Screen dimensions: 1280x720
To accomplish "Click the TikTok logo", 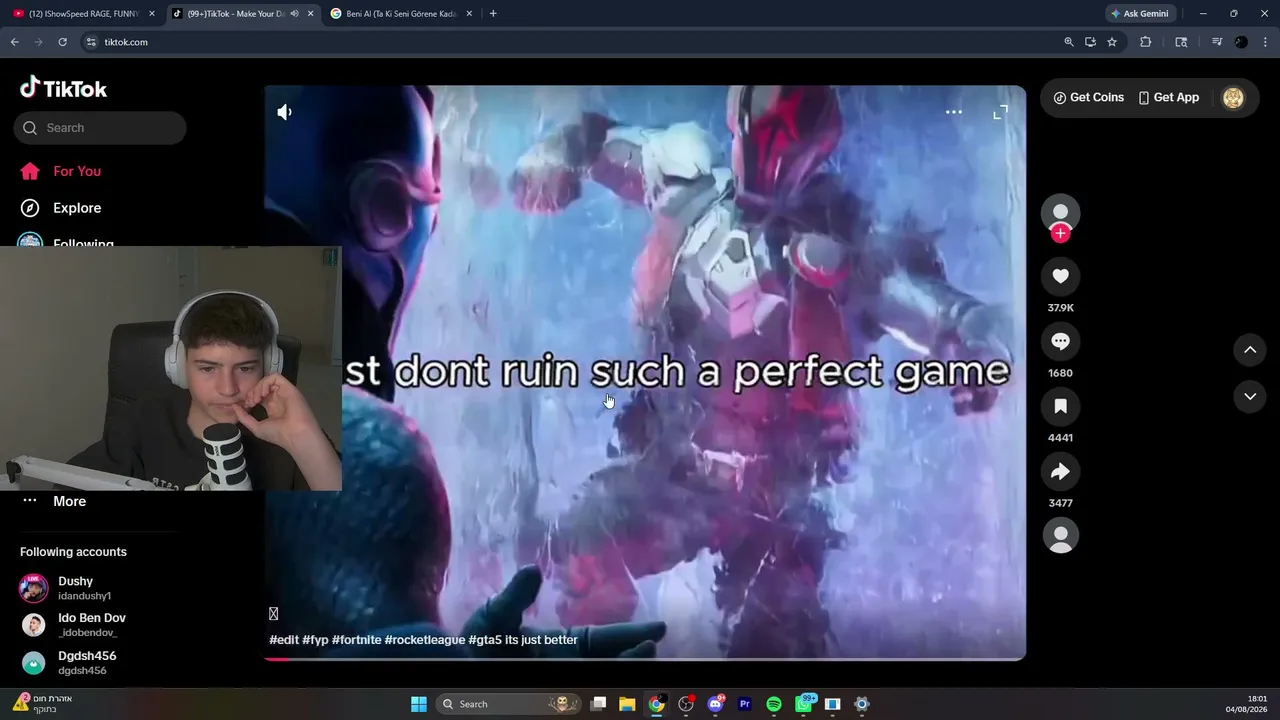I will (63, 88).
